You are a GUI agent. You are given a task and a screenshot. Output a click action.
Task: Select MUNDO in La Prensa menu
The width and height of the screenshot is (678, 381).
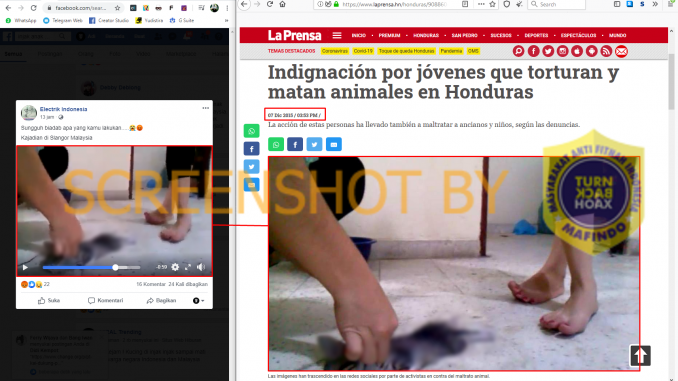click(x=617, y=35)
